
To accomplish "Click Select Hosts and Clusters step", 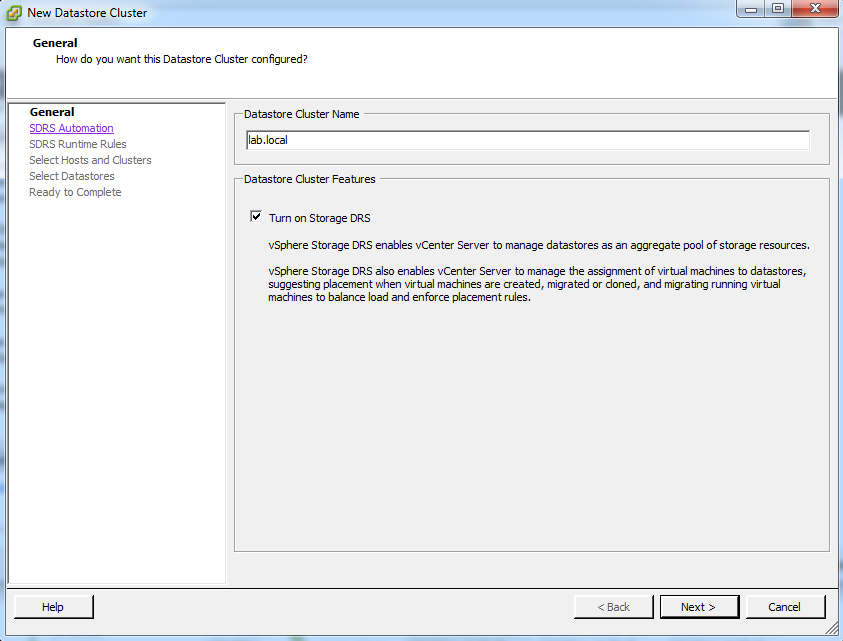I will [90, 160].
